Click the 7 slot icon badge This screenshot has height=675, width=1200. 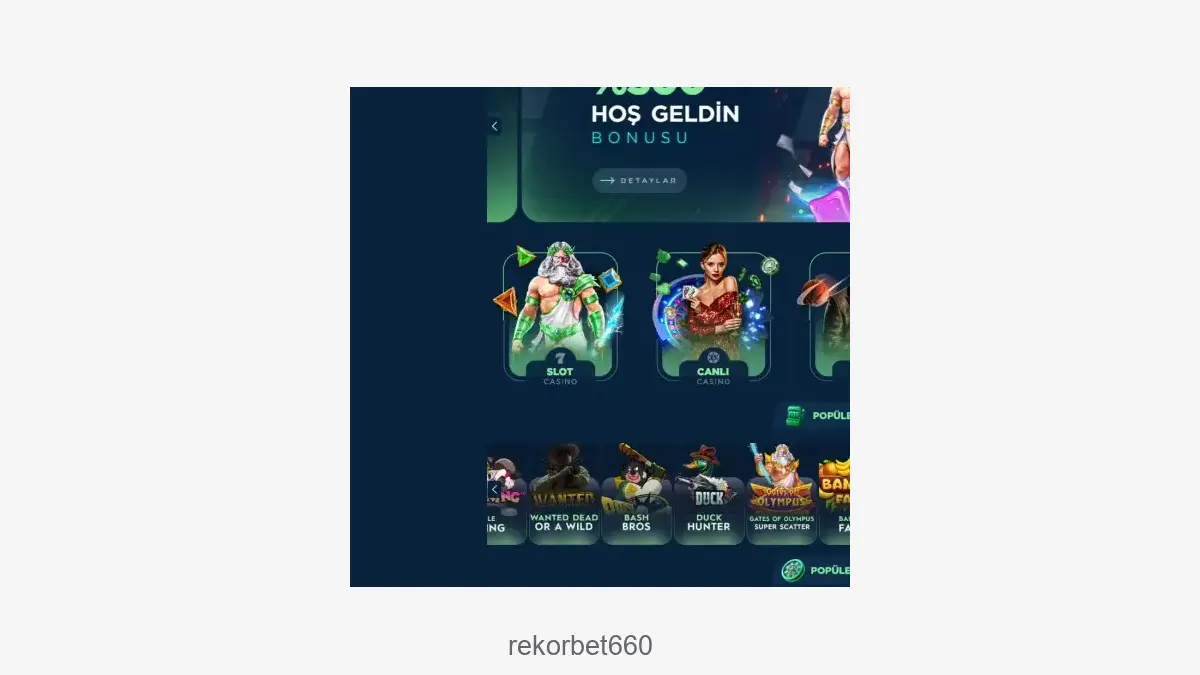click(x=560, y=358)
